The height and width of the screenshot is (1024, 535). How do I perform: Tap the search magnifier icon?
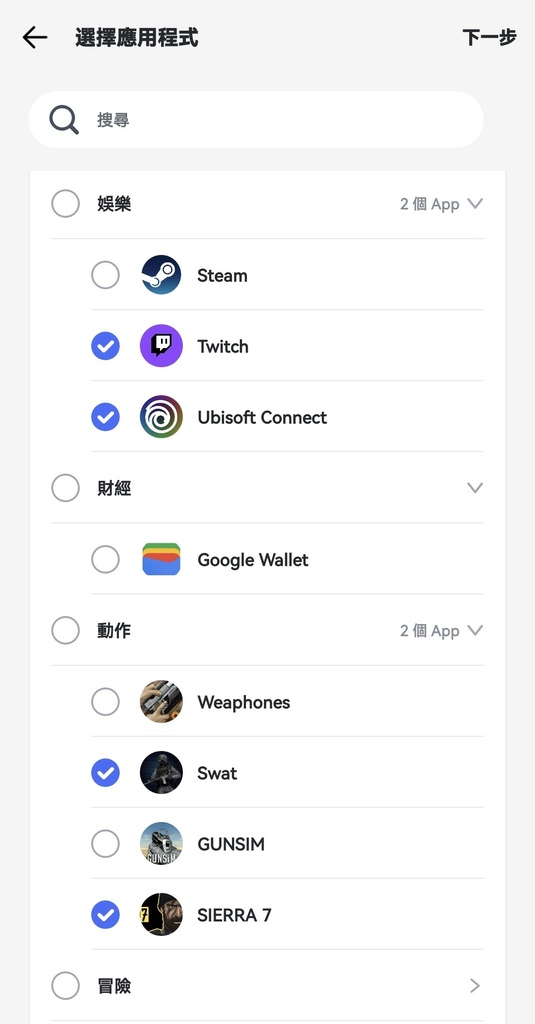click(x=64, y=120)
